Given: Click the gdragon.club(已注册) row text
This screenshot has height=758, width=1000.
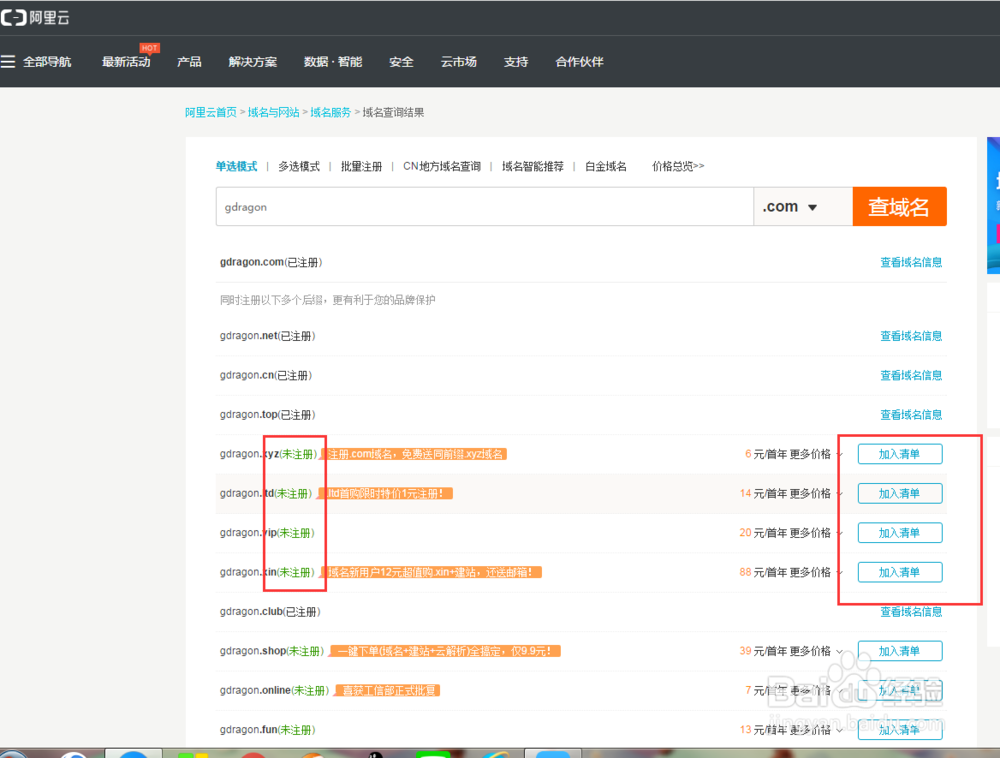Looking at the screenshot, I should (270, 612).
